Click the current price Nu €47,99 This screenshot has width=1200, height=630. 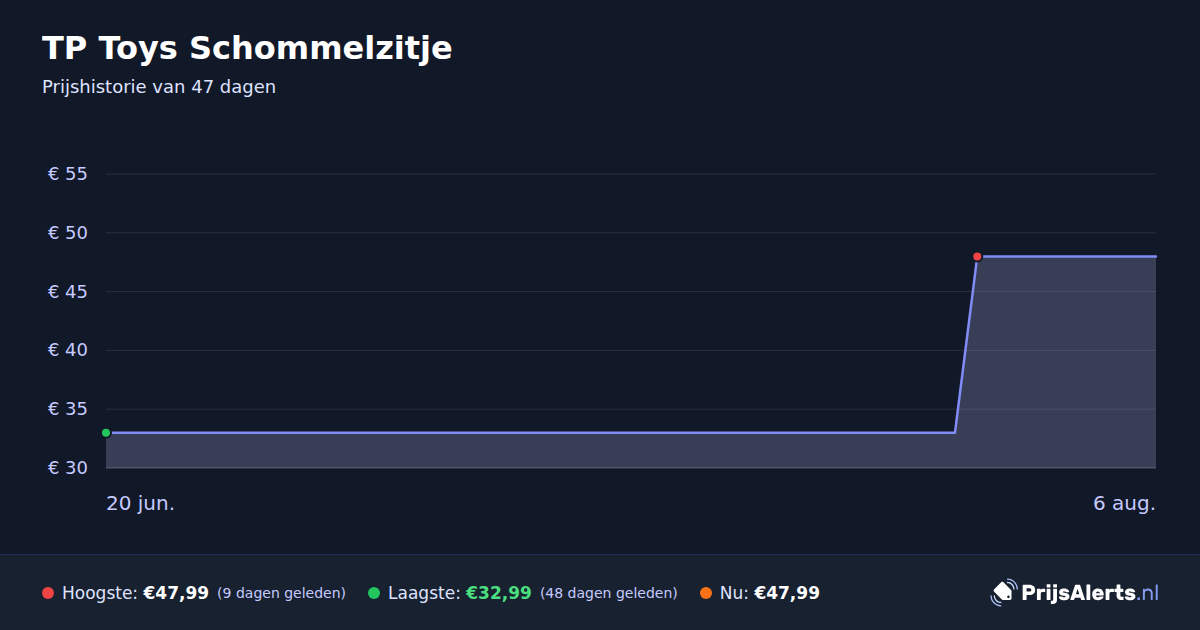click(770, 593)
